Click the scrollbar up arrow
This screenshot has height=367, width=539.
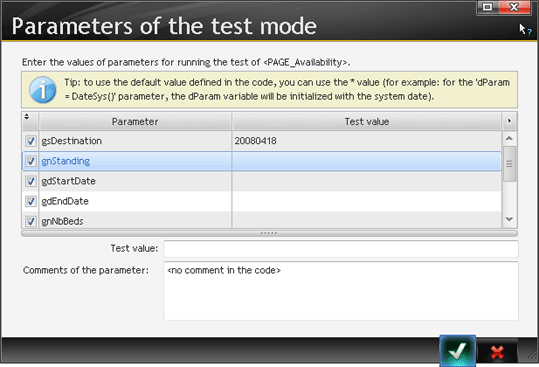[x=509, y=138]
